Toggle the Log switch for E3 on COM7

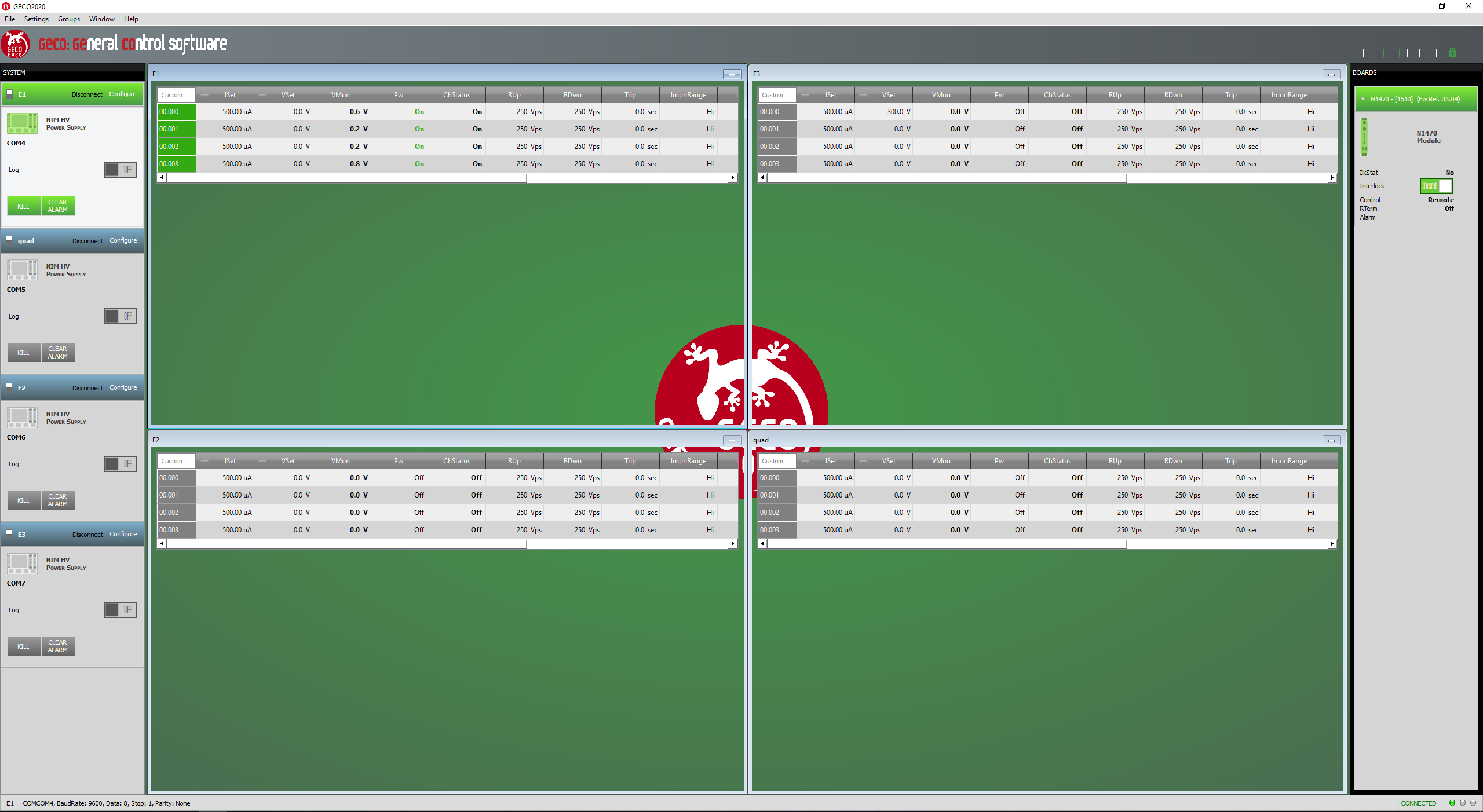point(120,610)
